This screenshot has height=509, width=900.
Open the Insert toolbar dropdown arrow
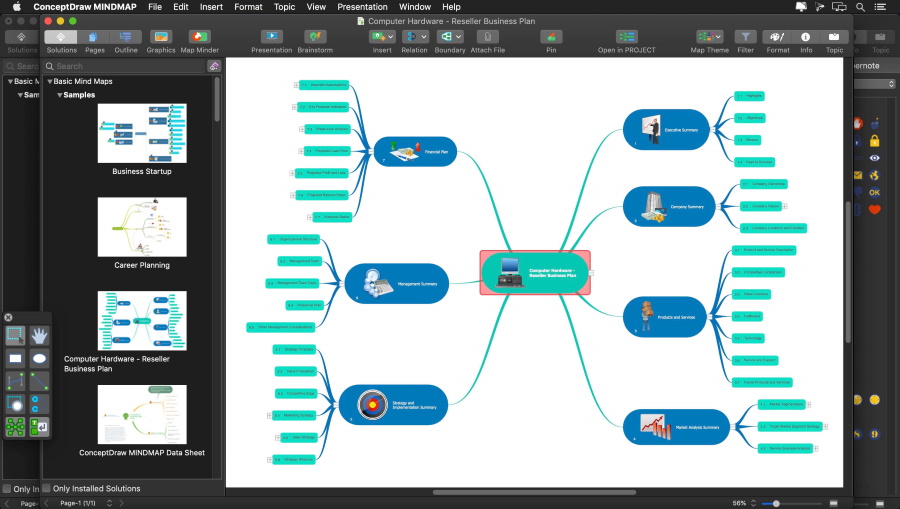click(391, 37)
